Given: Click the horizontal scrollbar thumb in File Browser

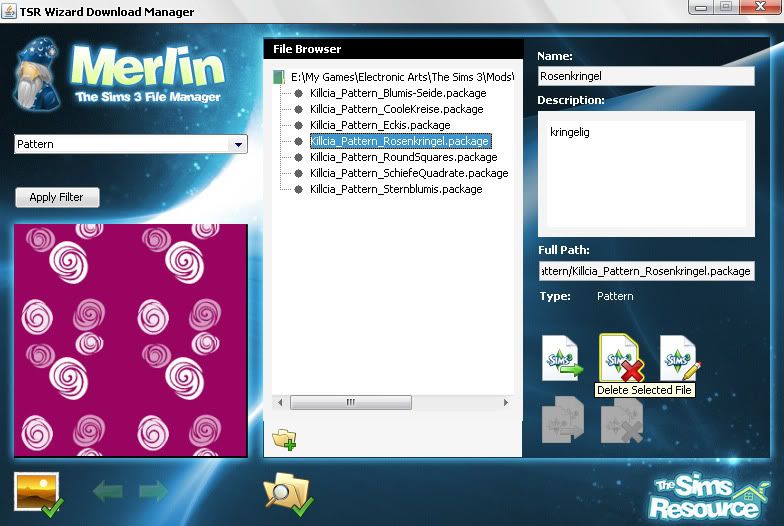Looking at the screenshot, I should 351,402.
